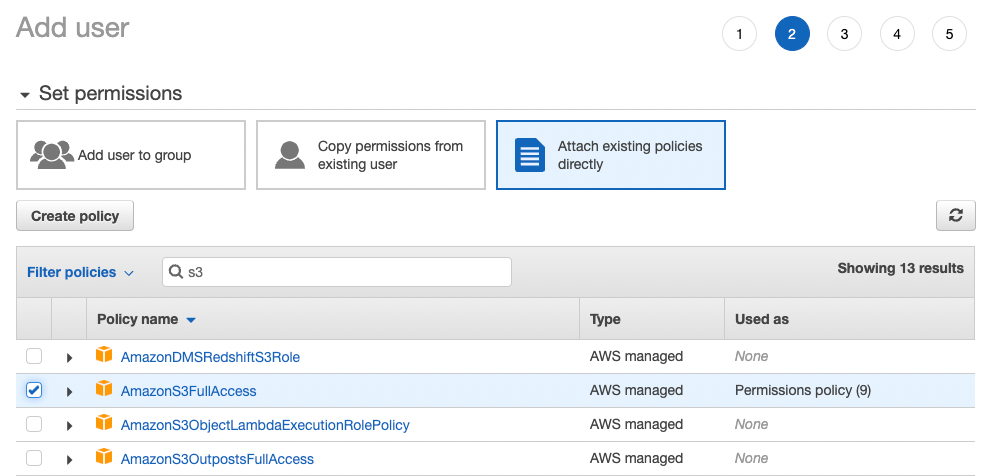Select Attach existing policies directly

[610, 155]
